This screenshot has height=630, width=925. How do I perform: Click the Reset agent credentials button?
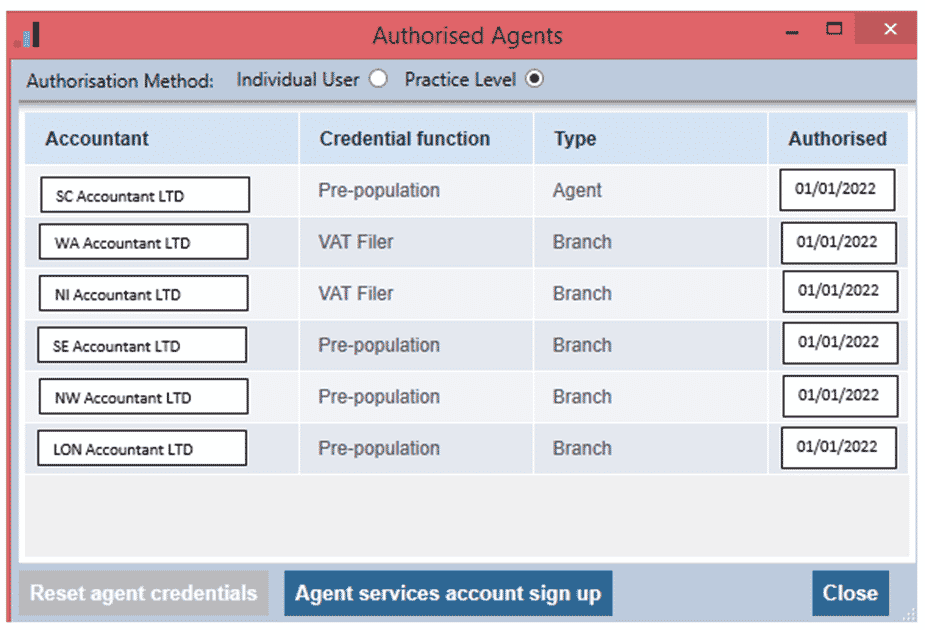point(143,593)
